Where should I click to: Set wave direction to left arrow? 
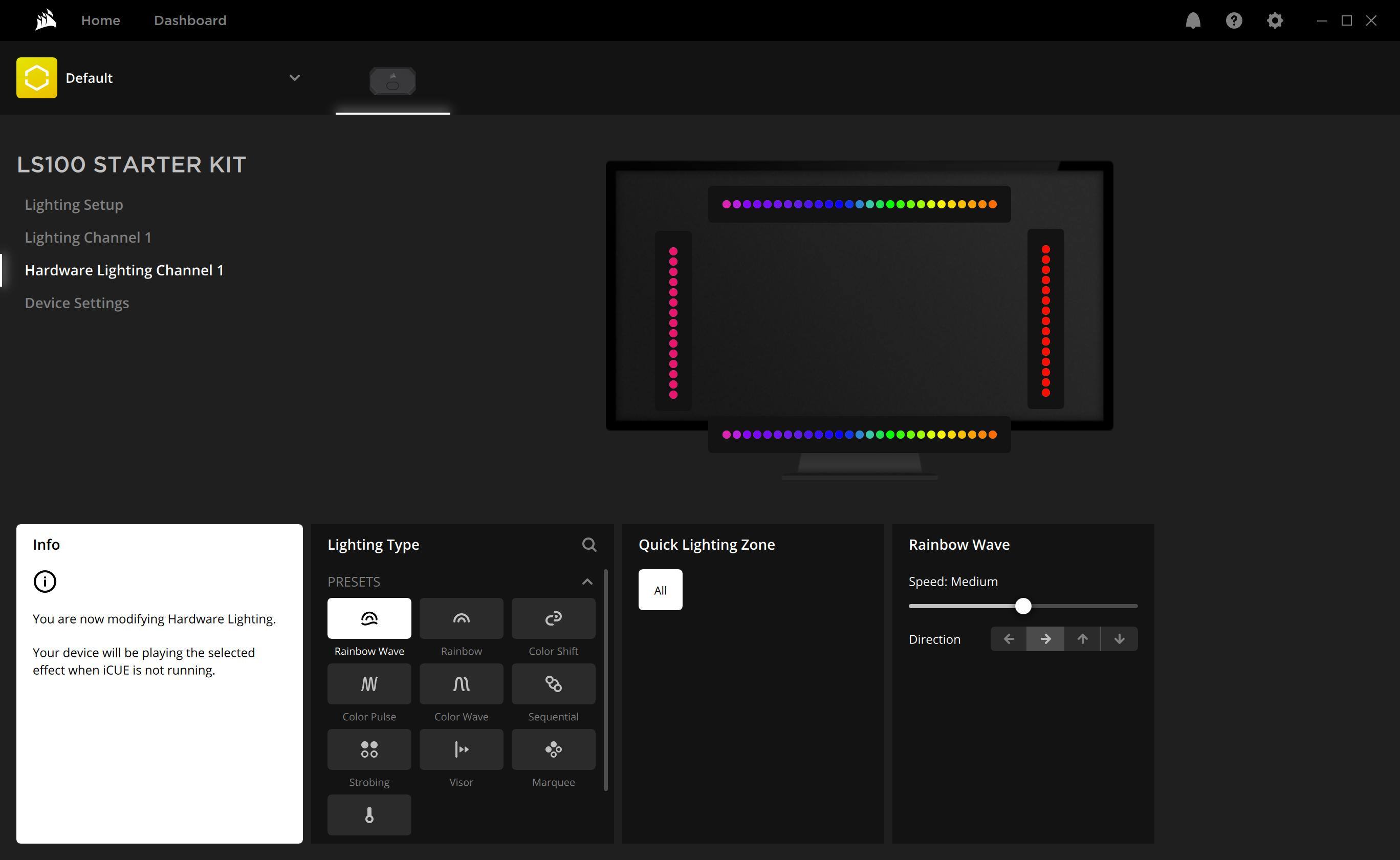[1009, 639]
